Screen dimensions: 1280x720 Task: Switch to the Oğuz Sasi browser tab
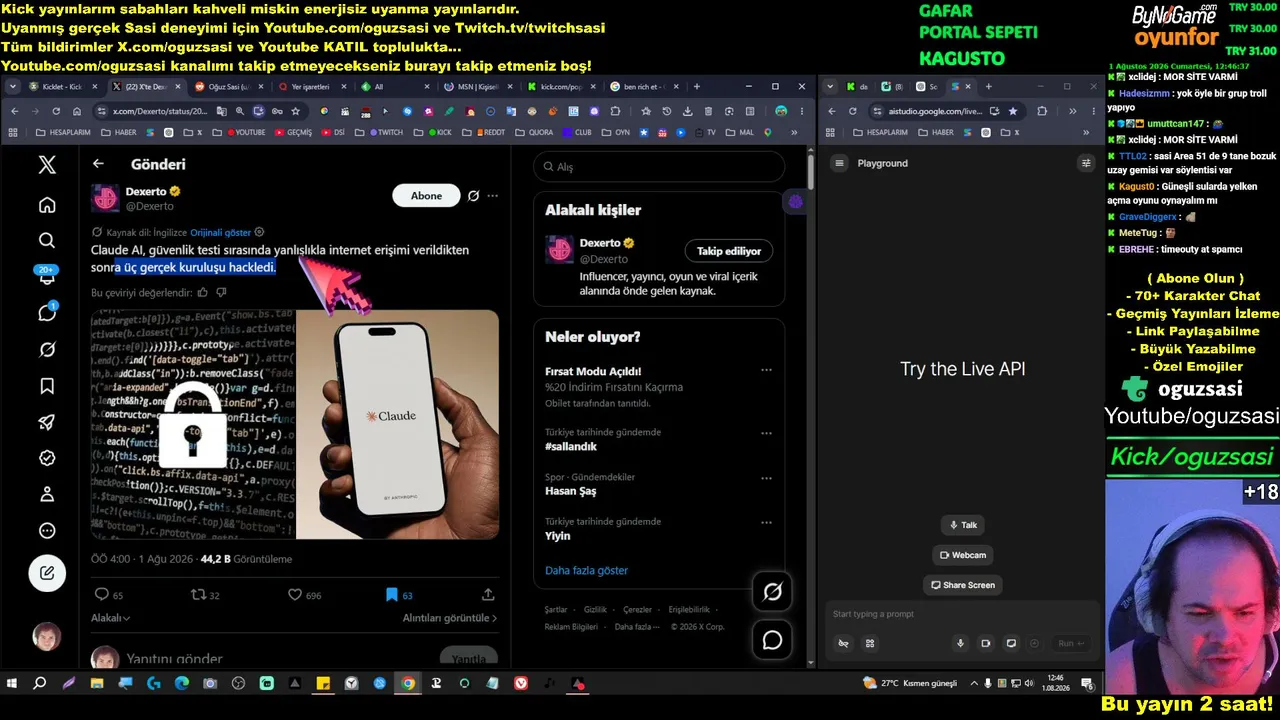point(228,87)
